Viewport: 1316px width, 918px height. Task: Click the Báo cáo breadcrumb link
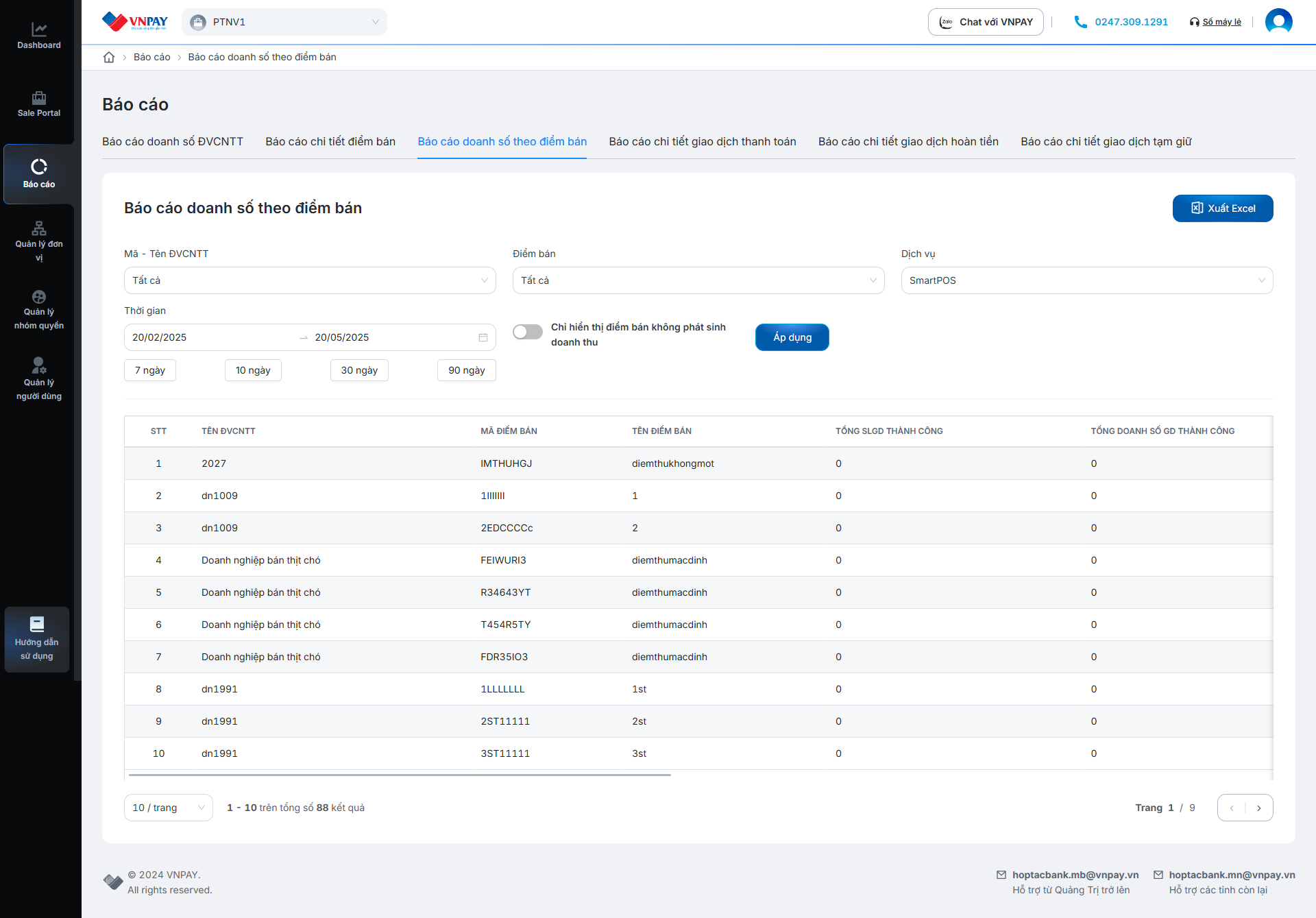152,57
